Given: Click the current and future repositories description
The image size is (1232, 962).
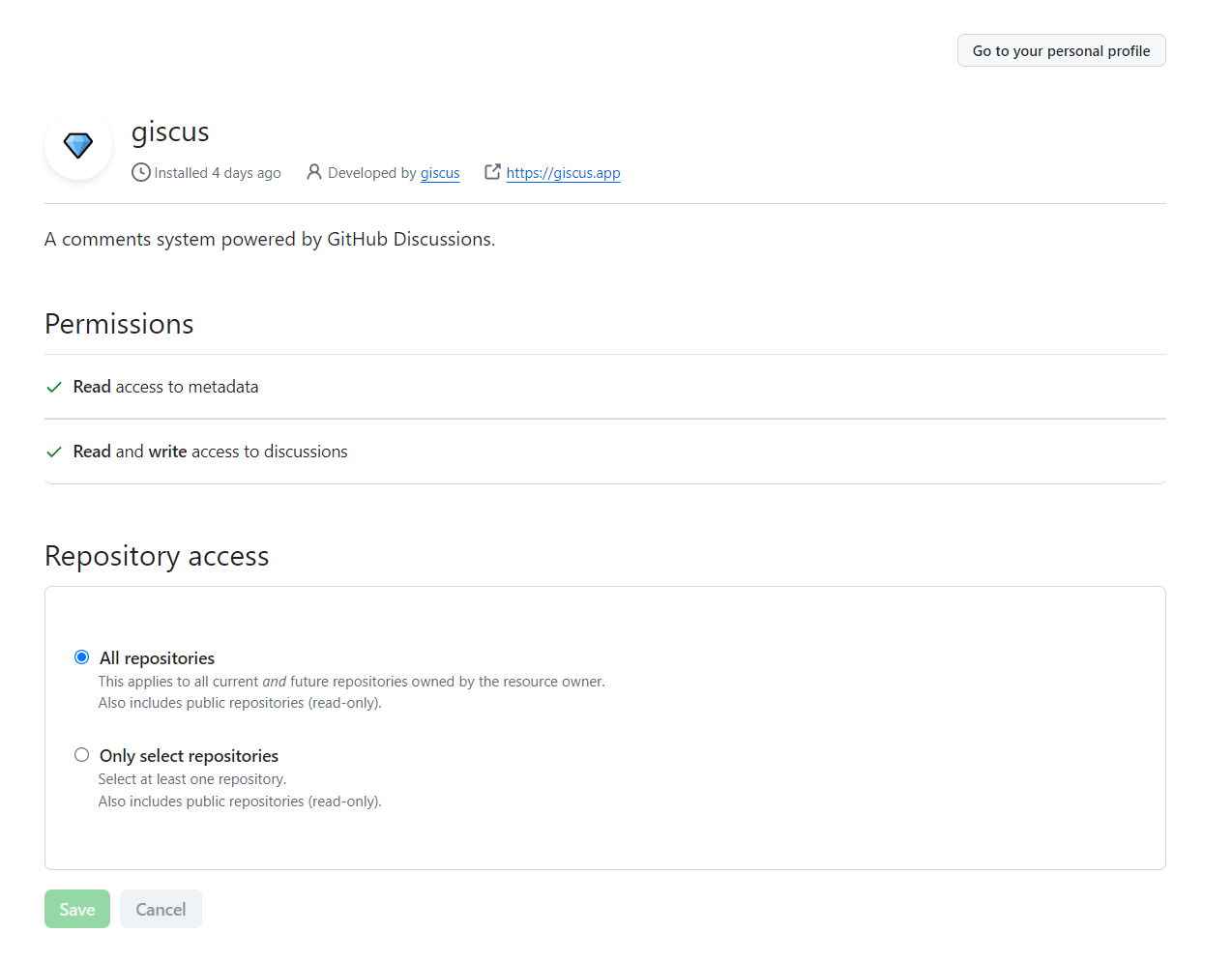Looking at the screenshot, I should (352, 682).
